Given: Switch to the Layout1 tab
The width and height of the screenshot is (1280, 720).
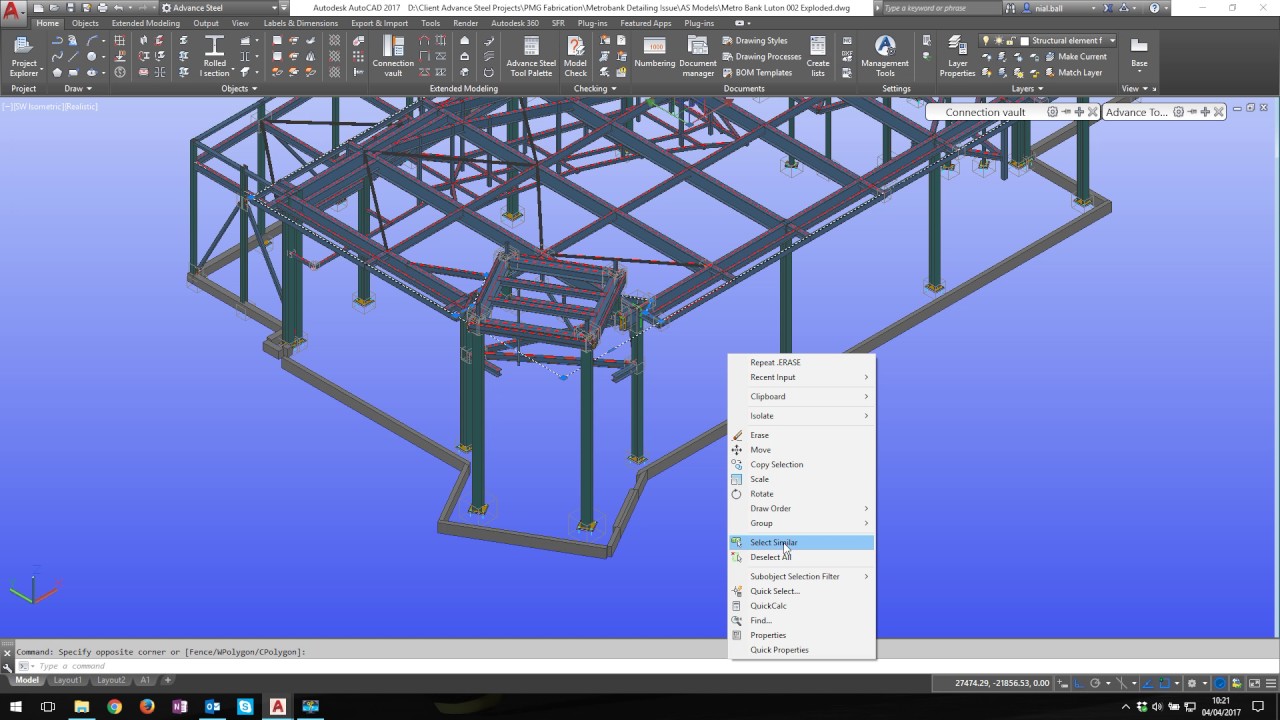Looking at the screenshot, I should click(68, 680).
